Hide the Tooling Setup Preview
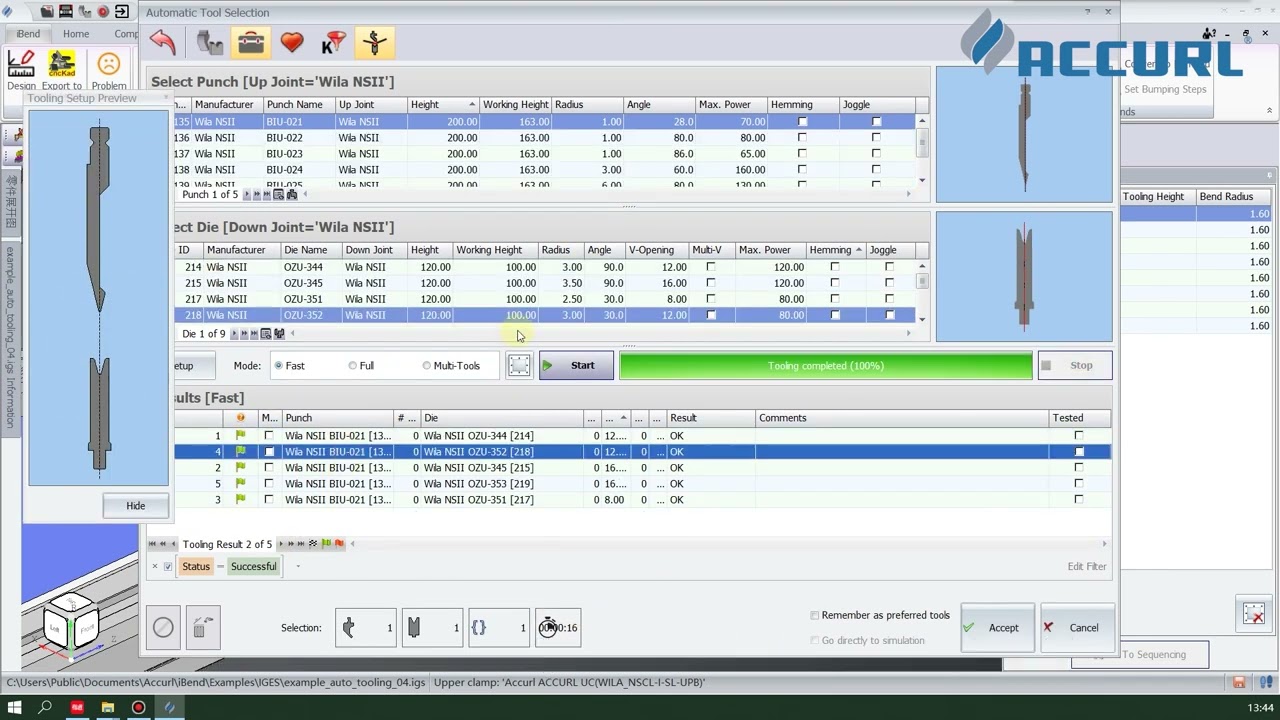Screen dimensions: 1280x720 pyautogui.click(x=135, y=506)
